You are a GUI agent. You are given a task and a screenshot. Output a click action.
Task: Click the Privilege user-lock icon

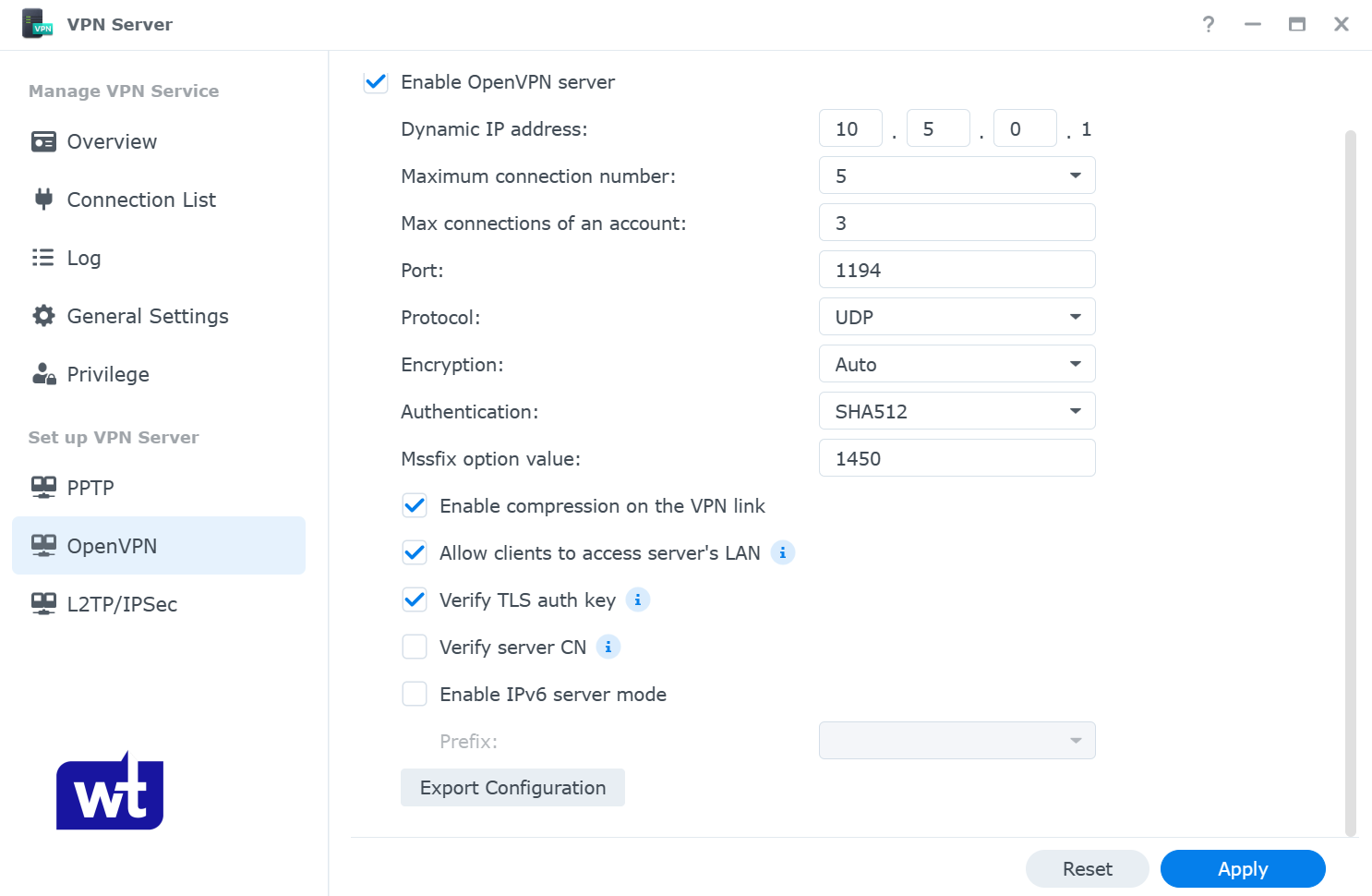43,374
